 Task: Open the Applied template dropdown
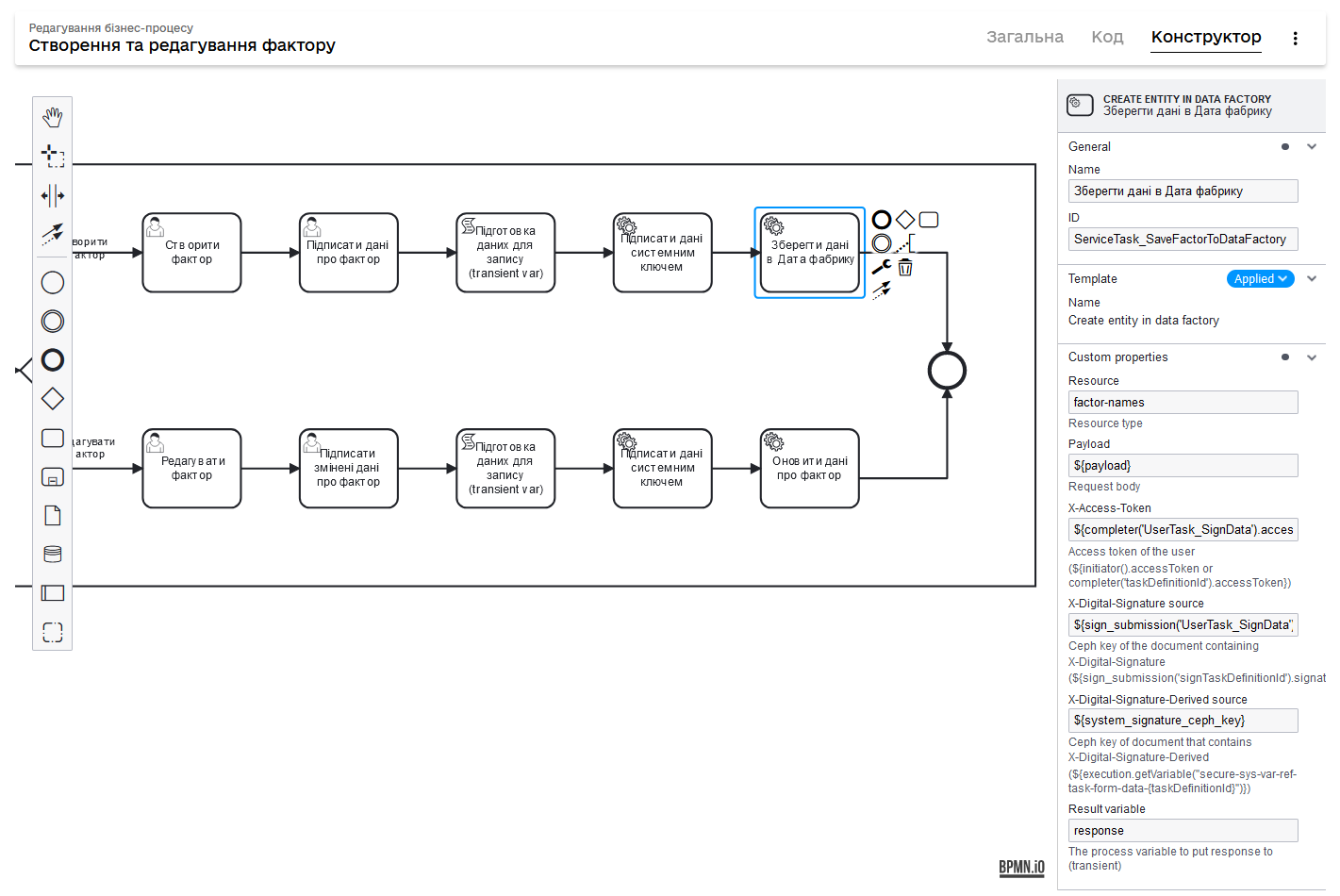pyautogui.click(x=1260, y=279)
